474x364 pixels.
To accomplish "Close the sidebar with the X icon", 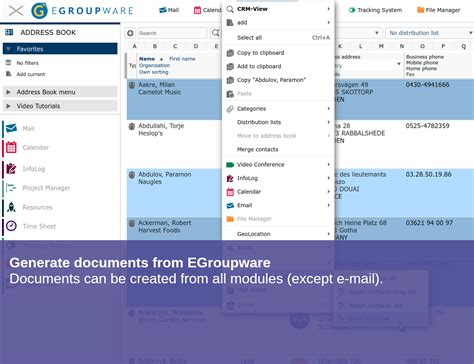I will click(16, 10).
